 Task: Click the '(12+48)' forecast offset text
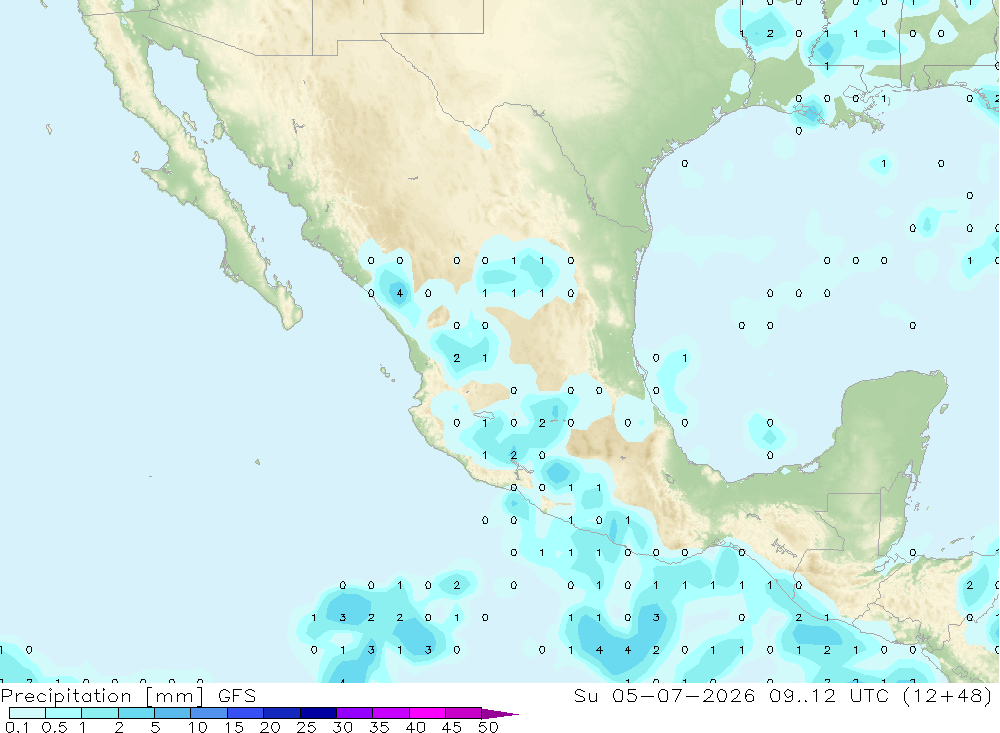[x=947, y=696]
